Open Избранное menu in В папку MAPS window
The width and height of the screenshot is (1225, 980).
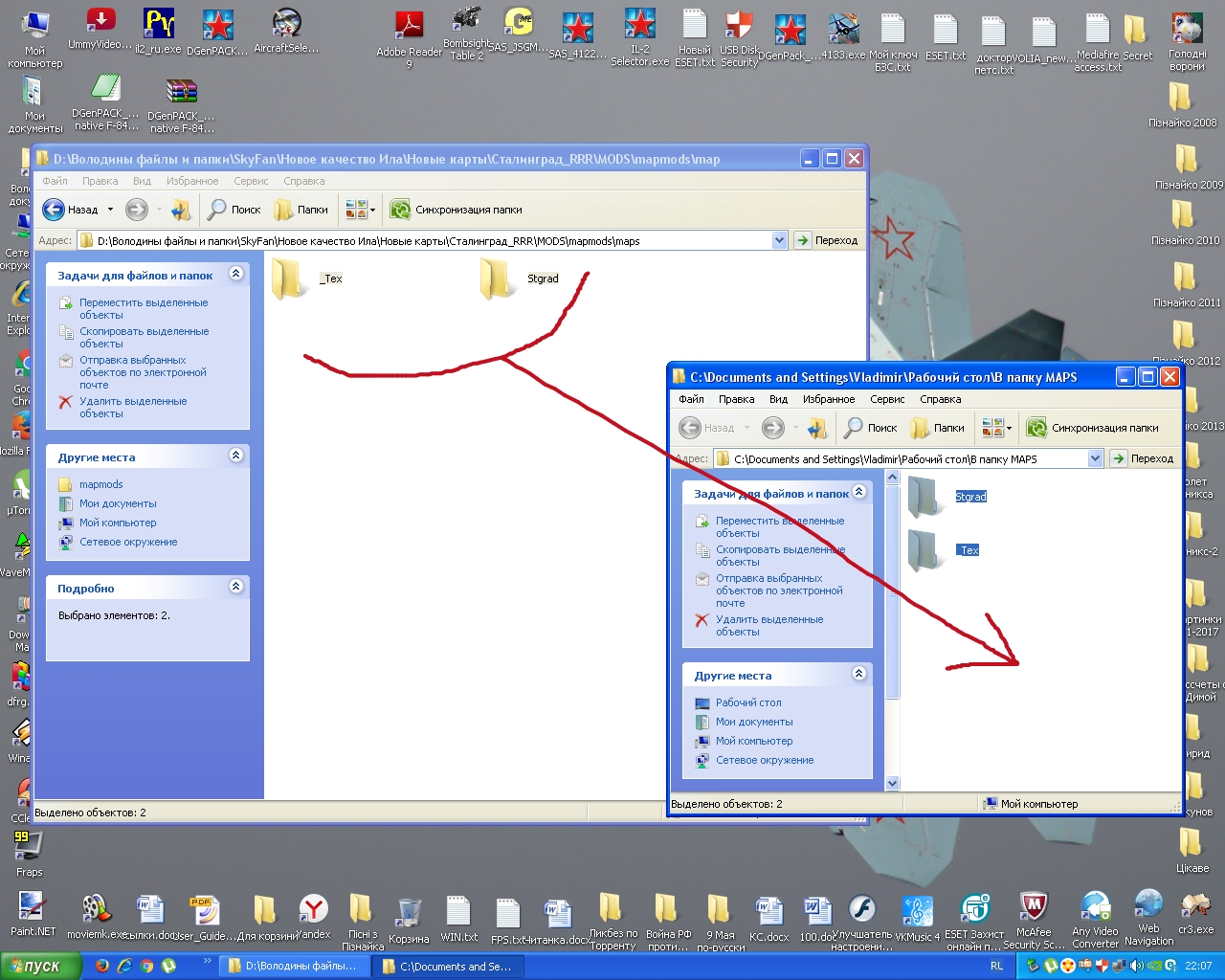click(x=829, y=399)
